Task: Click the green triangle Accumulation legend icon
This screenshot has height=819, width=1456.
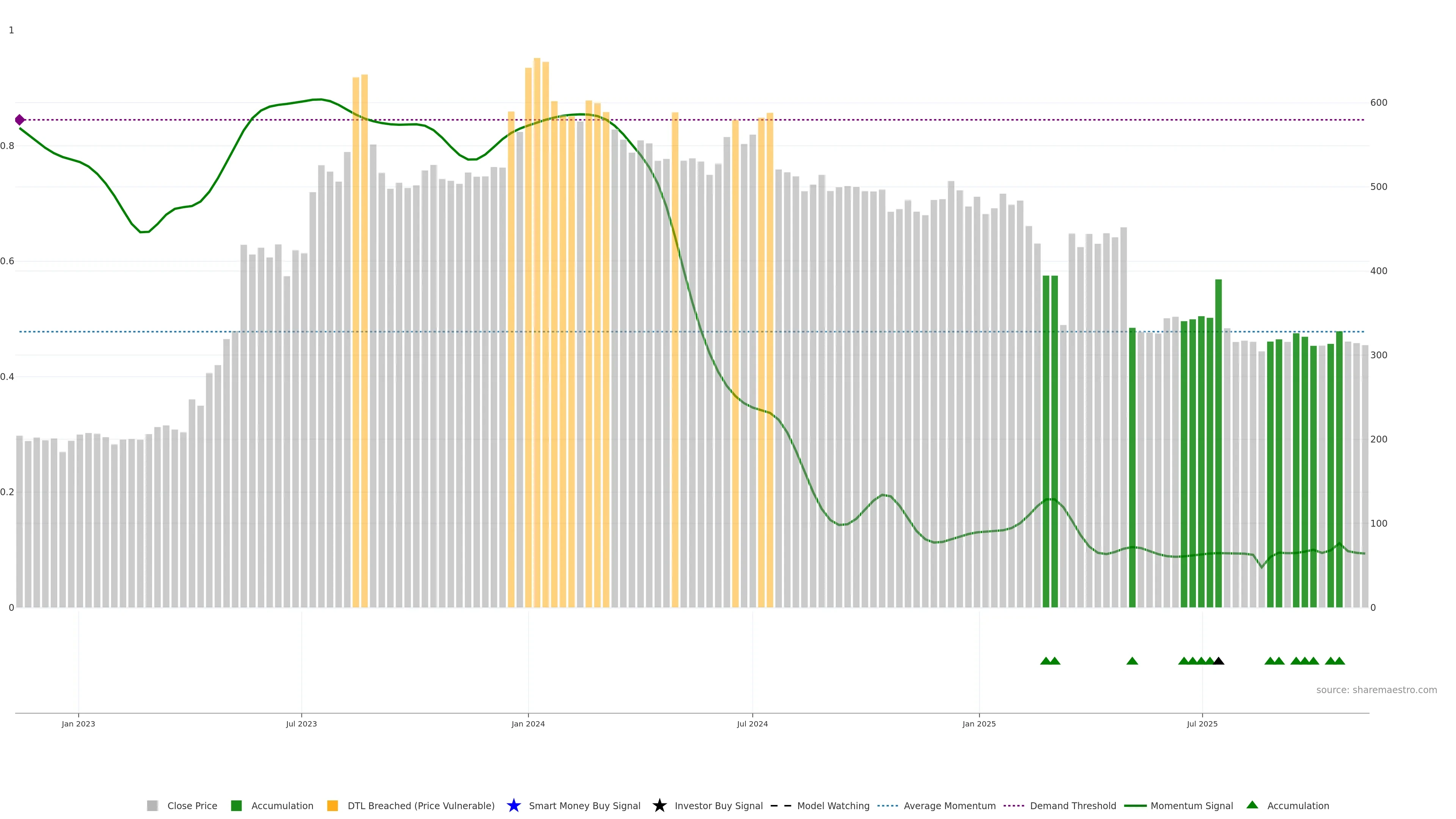Action: point(1252,805)
